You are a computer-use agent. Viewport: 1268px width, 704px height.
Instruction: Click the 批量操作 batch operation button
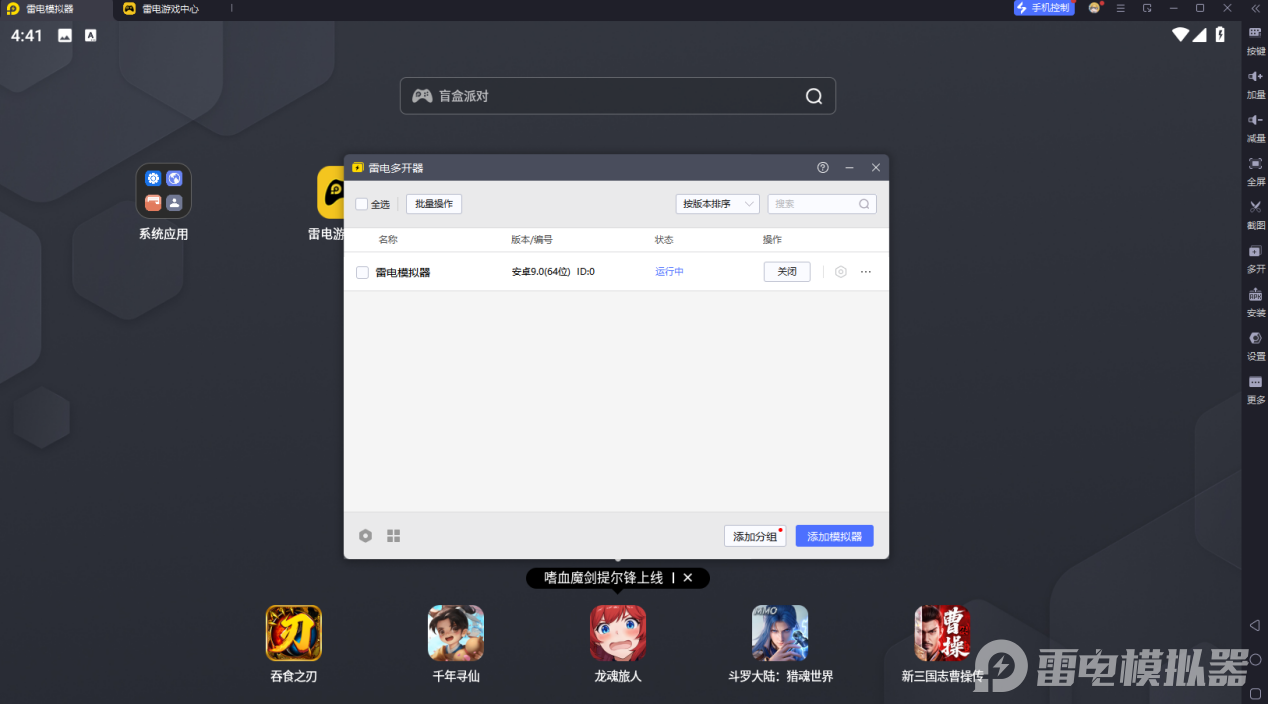(x=434, y=204)
